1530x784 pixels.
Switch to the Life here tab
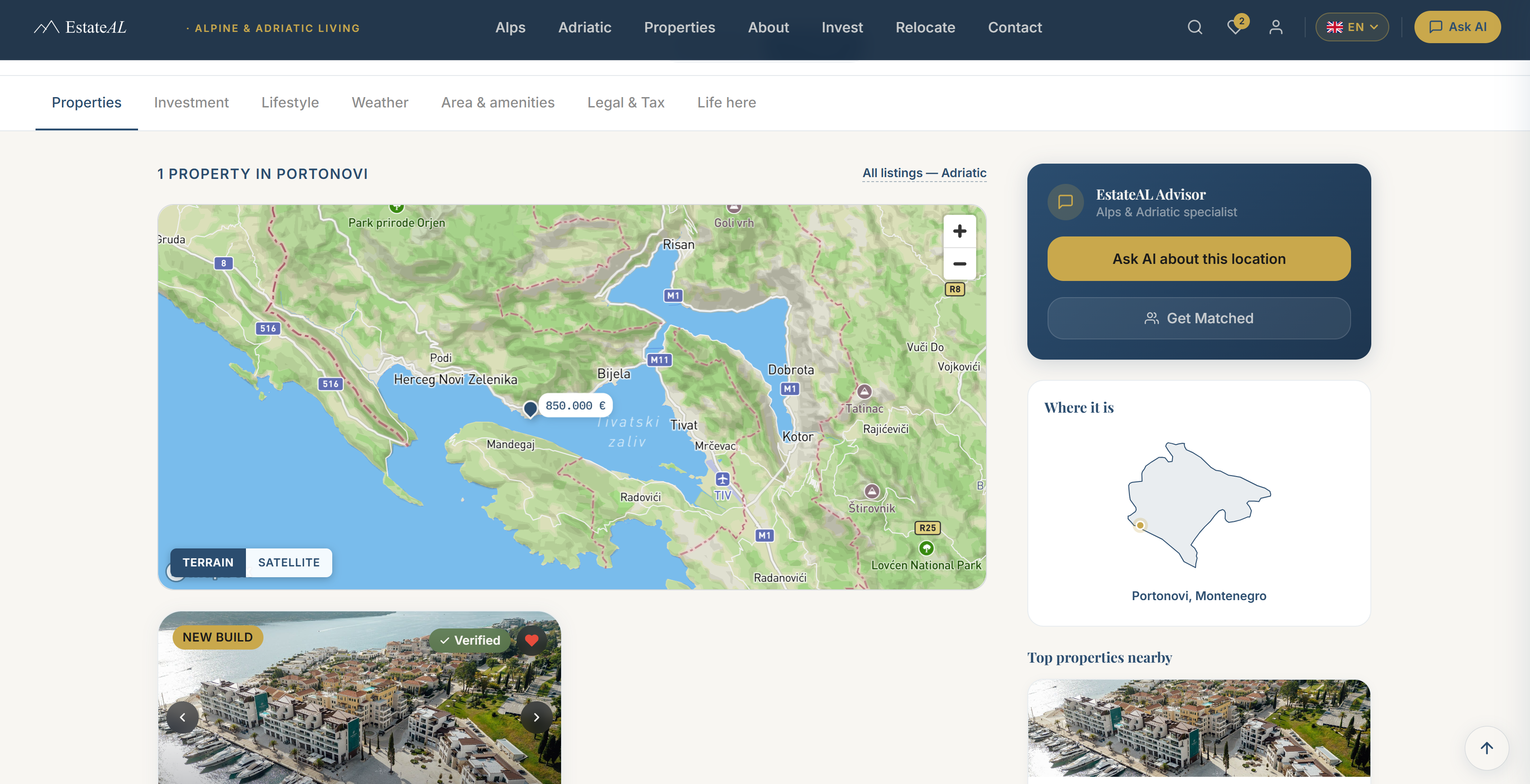[x=727, y=103]
